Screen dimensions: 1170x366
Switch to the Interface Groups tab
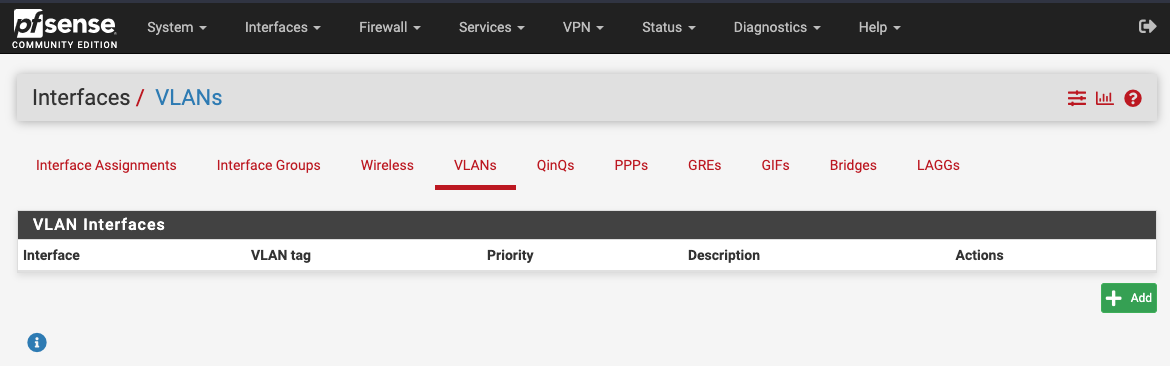[269, 165]
